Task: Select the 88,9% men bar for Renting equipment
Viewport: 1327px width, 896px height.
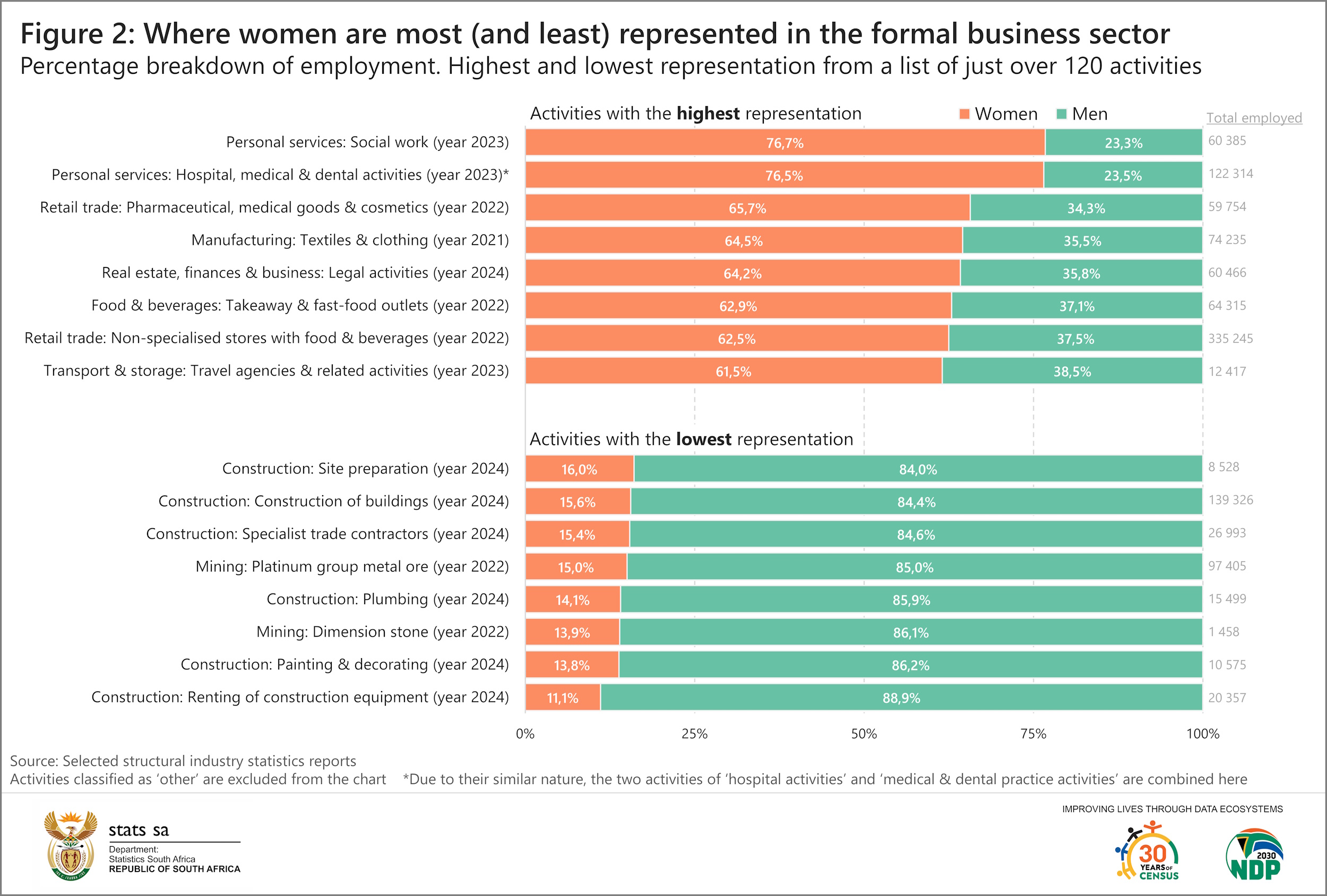Action: [901, 697]
